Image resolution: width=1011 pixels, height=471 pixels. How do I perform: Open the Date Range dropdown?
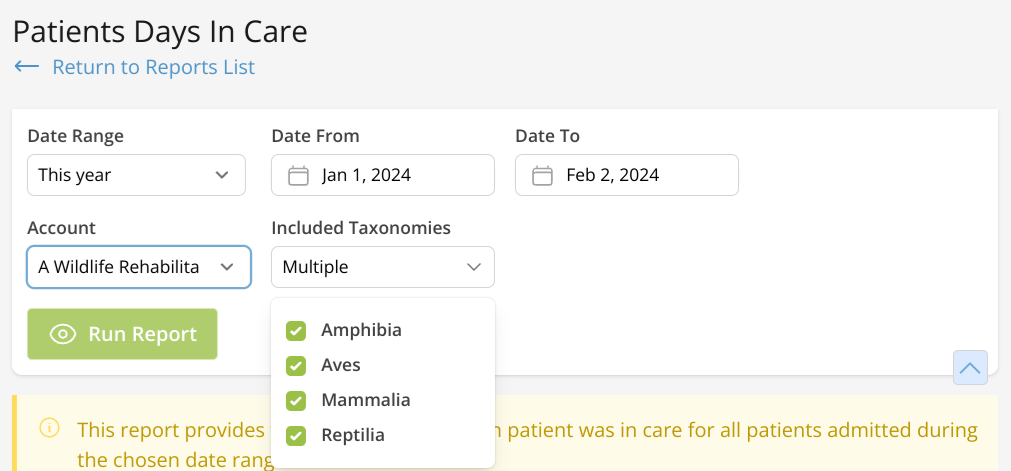pos(136,175)
